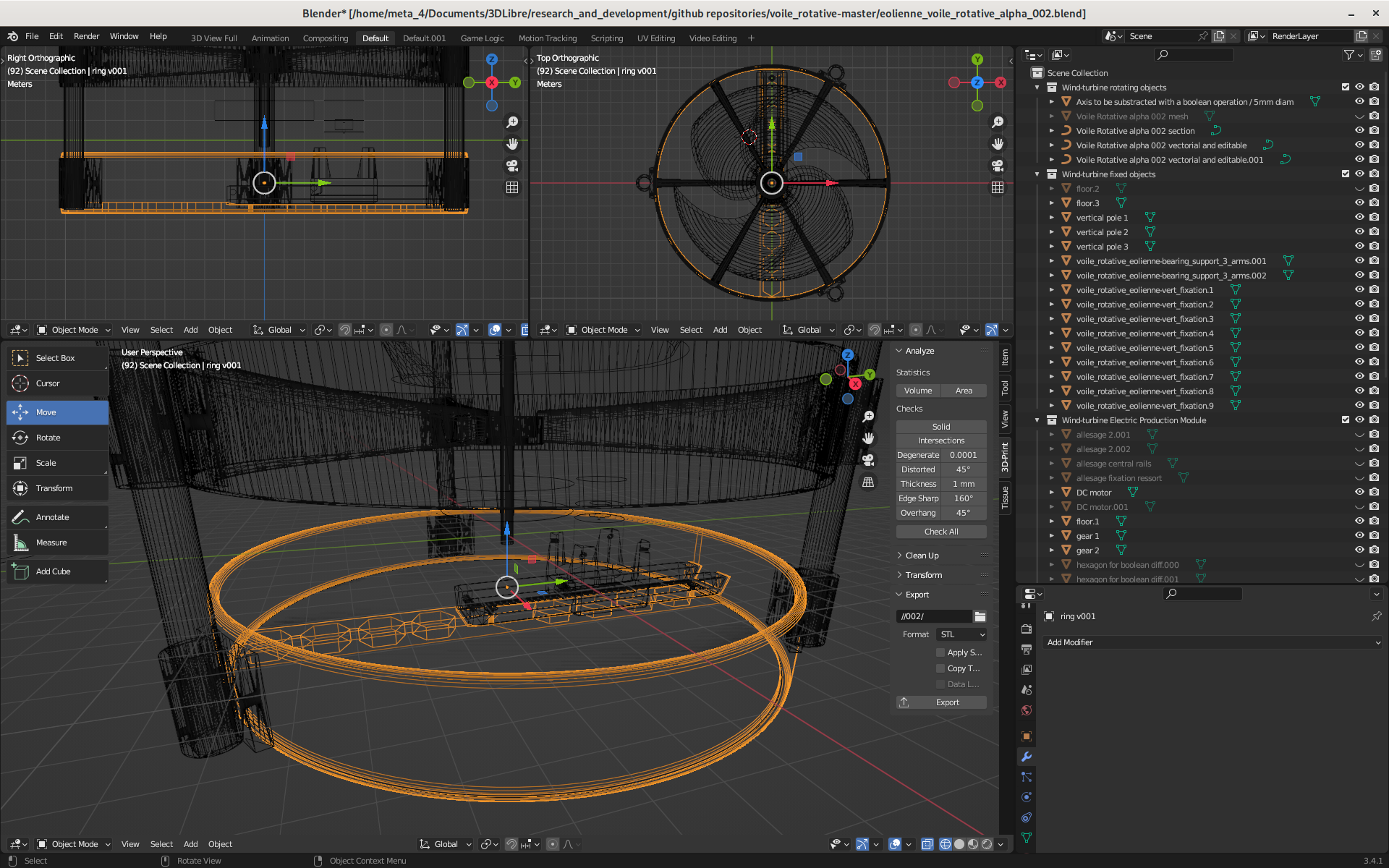
Task: Select wireframe viewport shading icon
Action: pos(945,844)
